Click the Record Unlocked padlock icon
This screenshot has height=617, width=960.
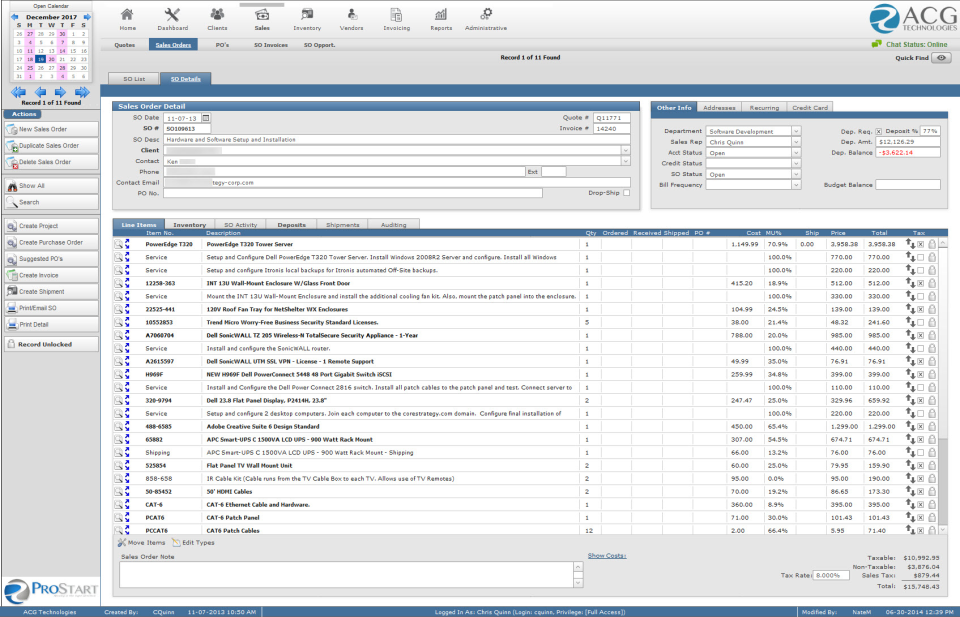click(11, 344)
